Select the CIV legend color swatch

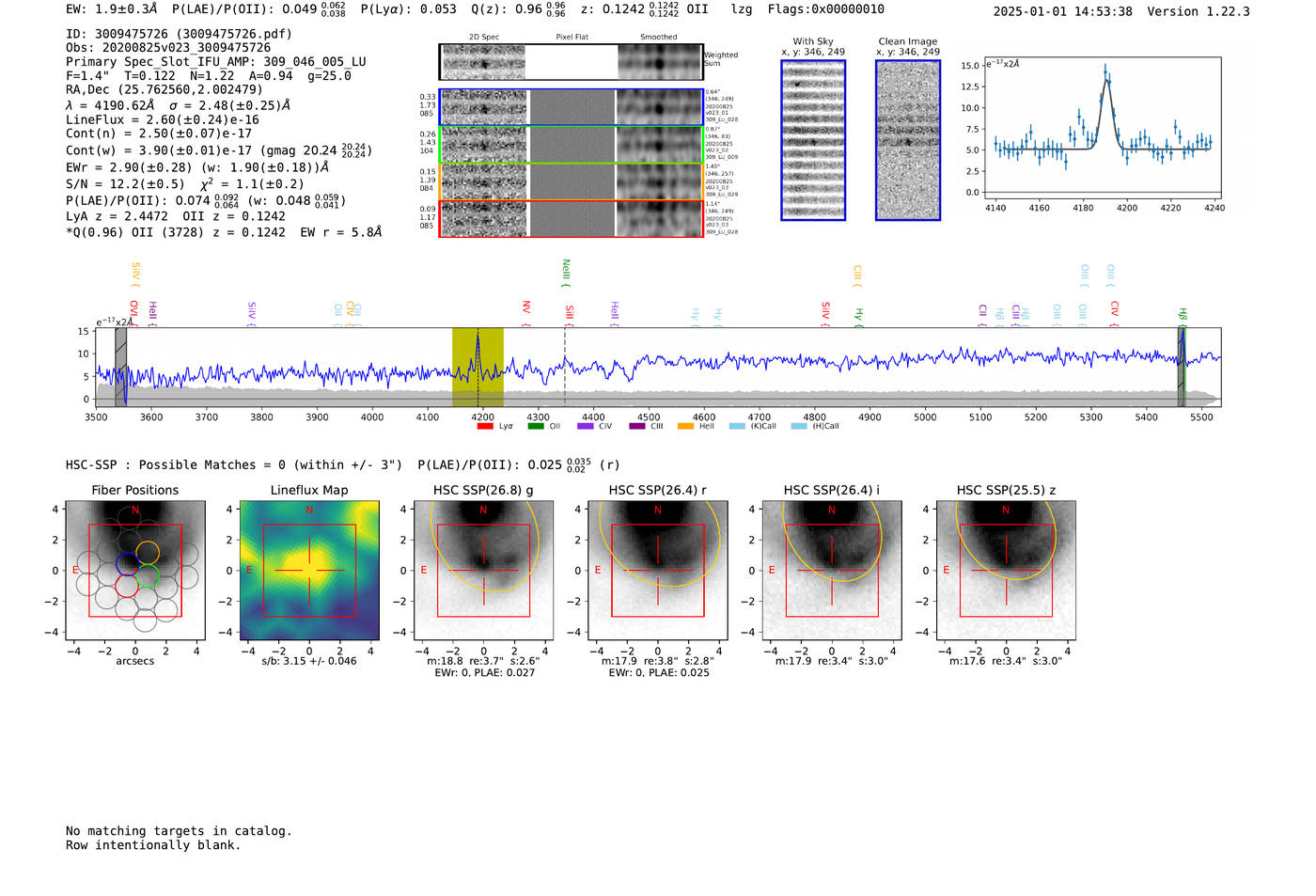coord(586,426)
